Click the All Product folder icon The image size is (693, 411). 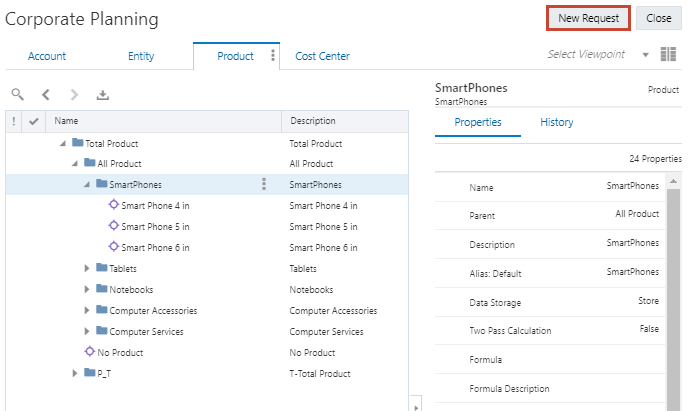click(x=90, y=162)
